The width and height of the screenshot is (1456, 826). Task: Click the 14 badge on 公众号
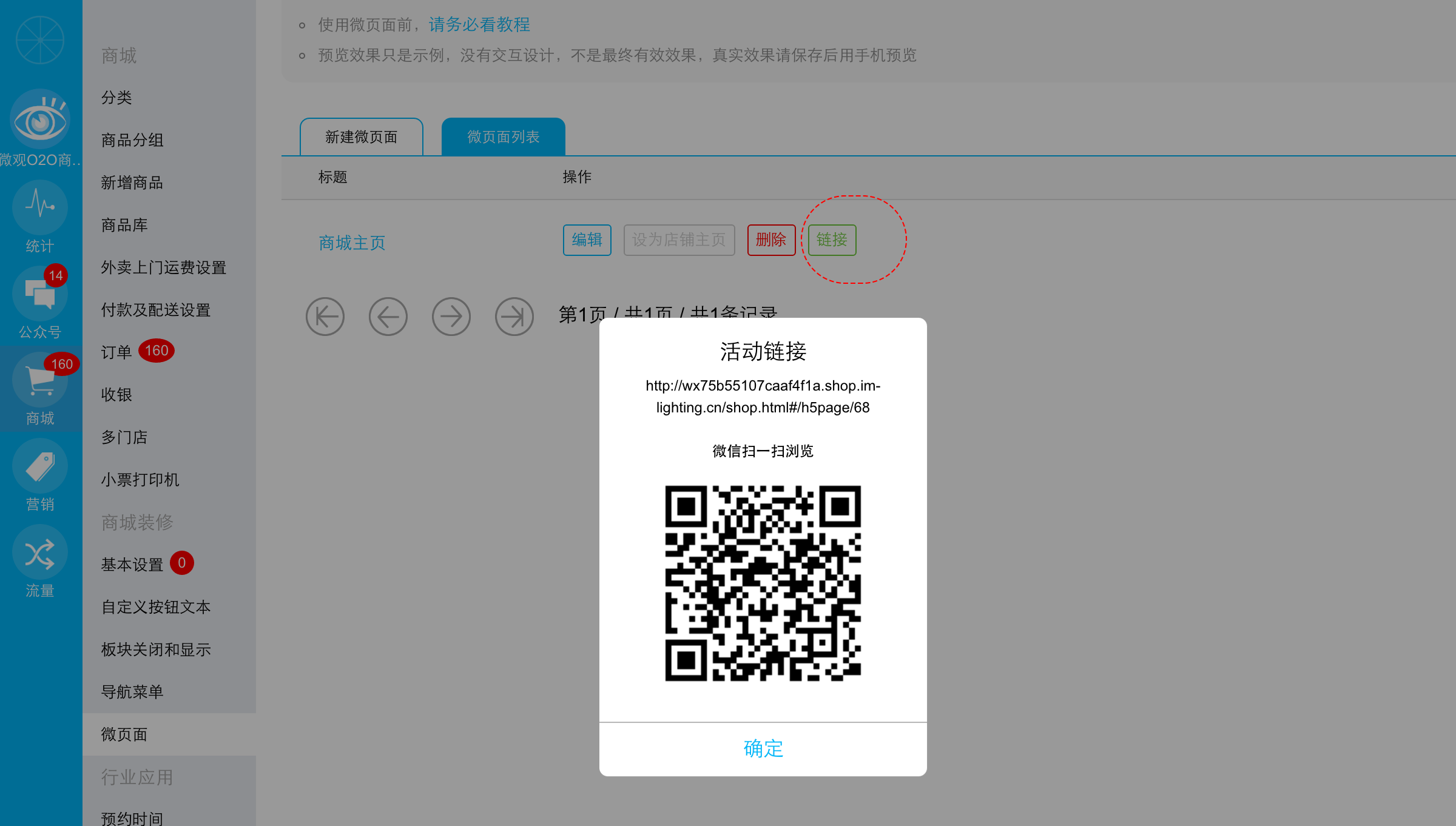pyautogui.click(x=56, y=276)
